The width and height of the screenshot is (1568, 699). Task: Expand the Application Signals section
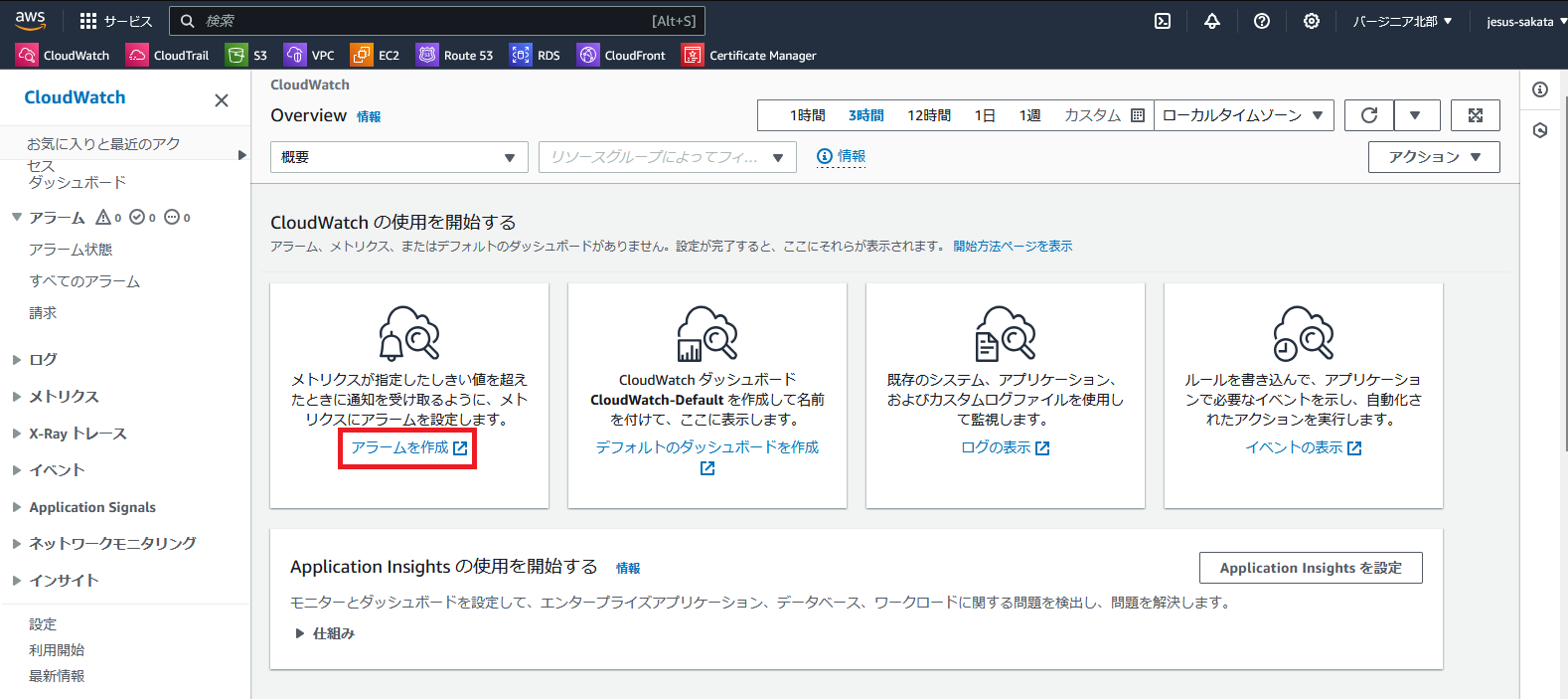click(x=17, y=507)
